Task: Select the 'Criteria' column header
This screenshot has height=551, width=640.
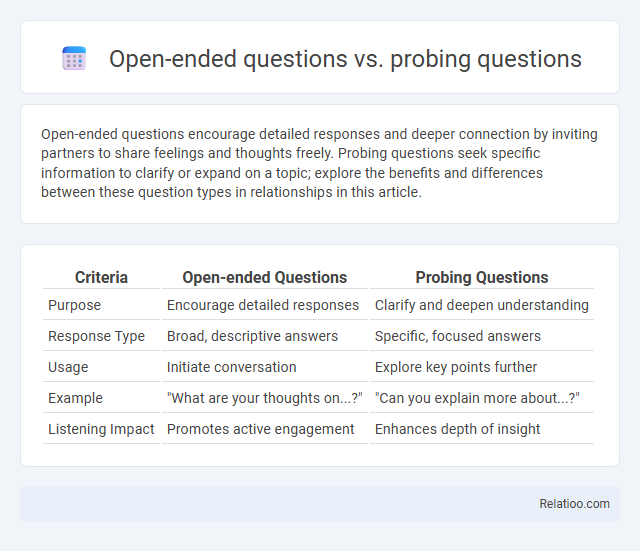Action: point(101,278)
